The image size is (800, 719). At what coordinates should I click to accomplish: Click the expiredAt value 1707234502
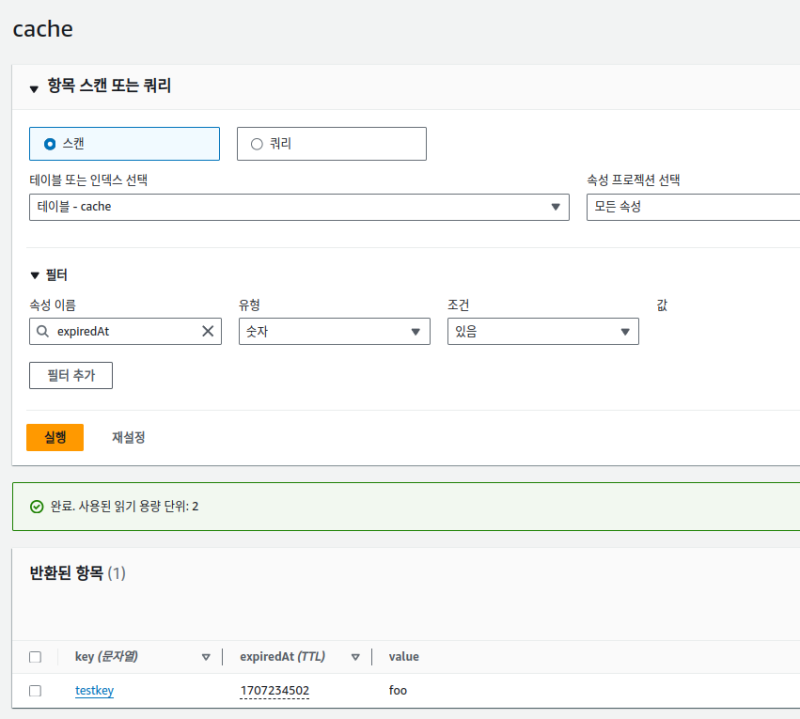(274, 691)
